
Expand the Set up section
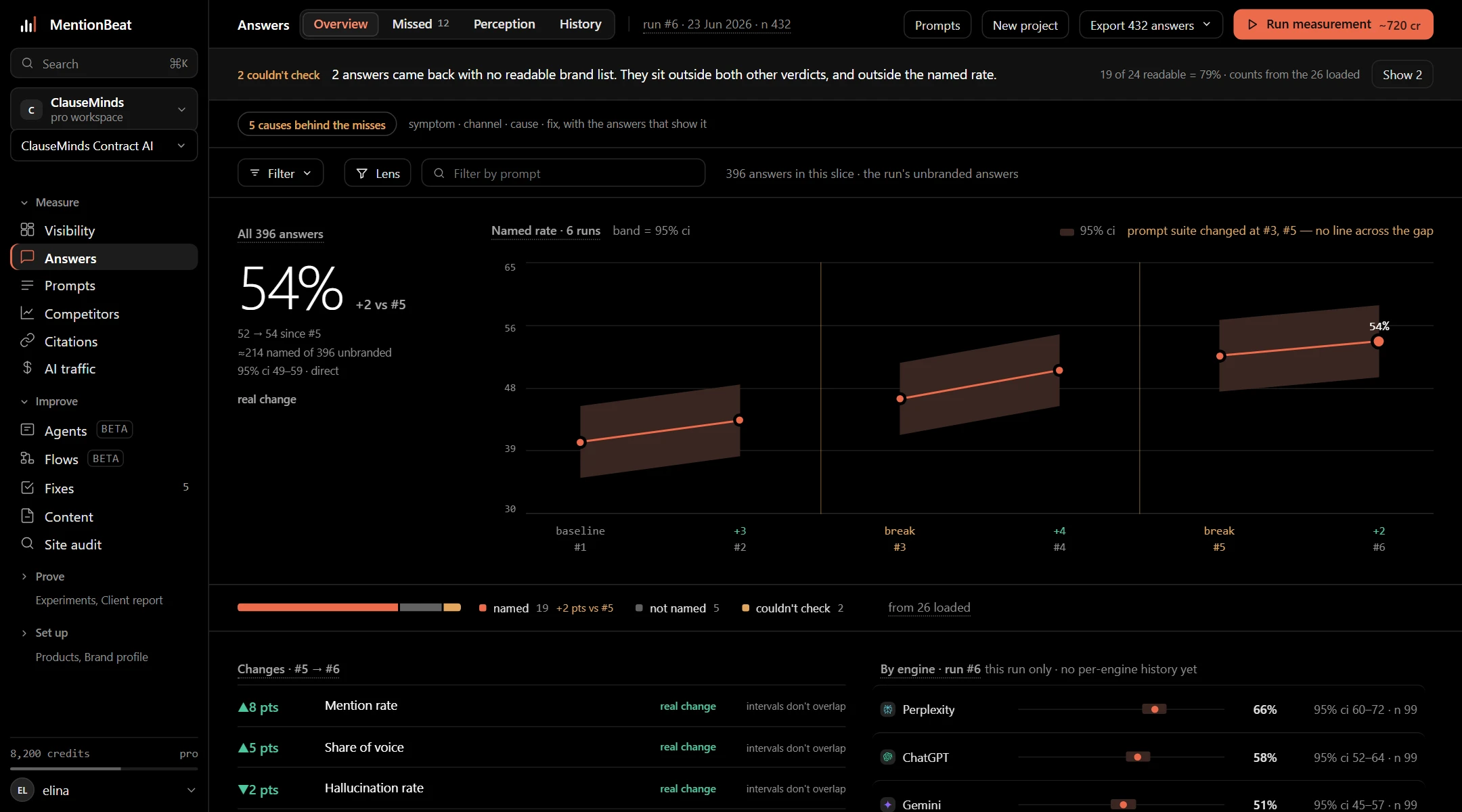45,633
